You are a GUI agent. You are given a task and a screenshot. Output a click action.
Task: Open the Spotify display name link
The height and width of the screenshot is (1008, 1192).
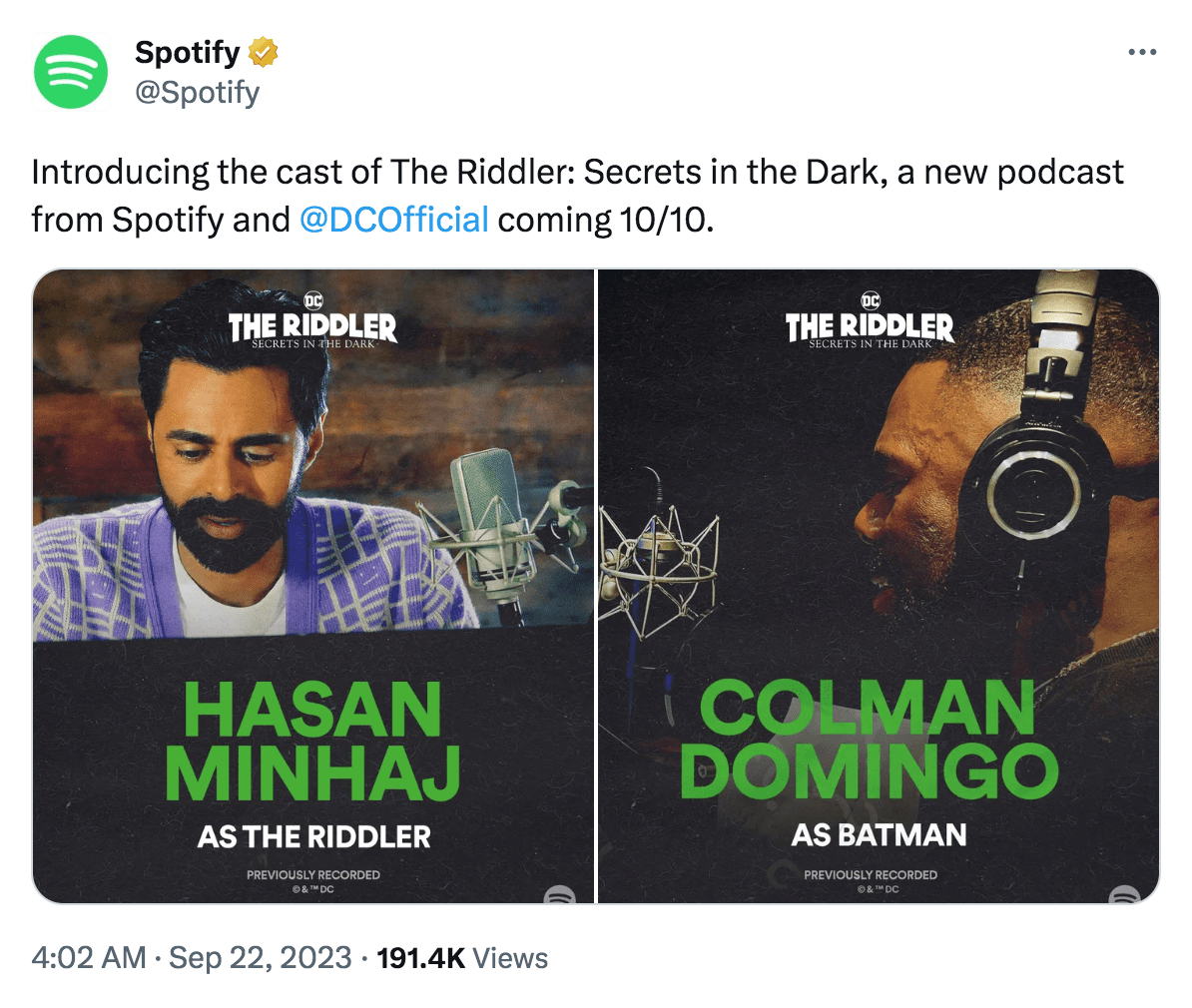pyautogui.click(x=187, y=52)
